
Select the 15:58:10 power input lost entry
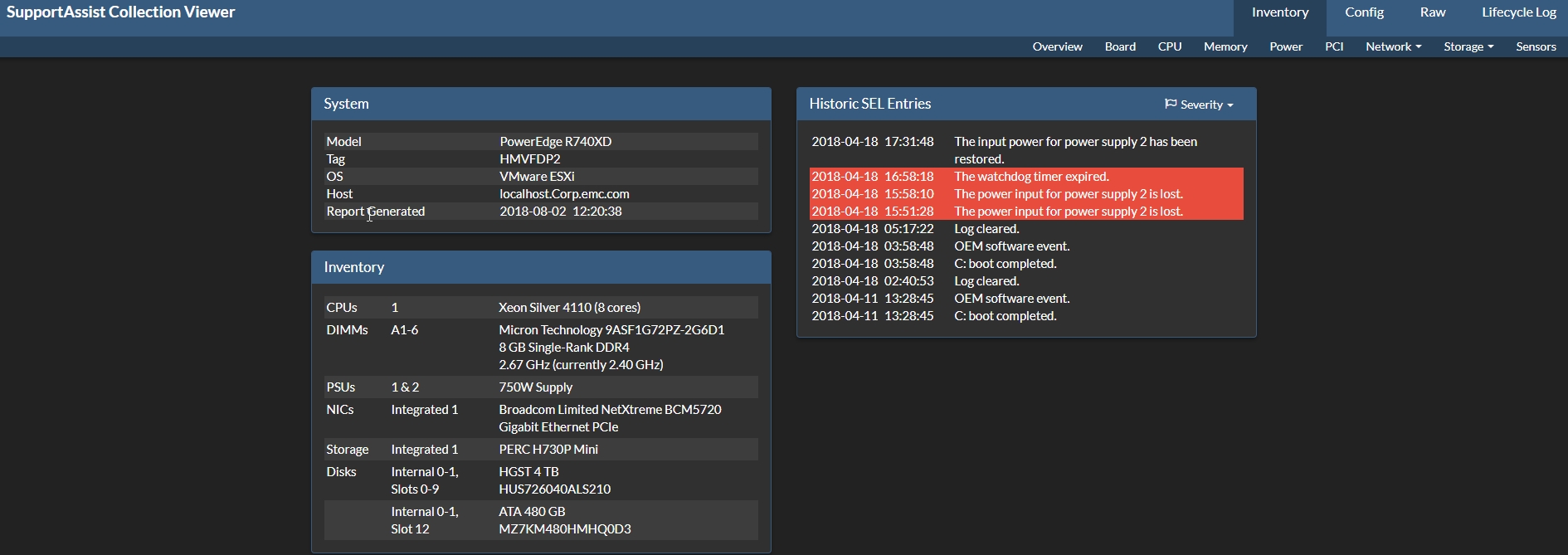[x=1026, y=194]
